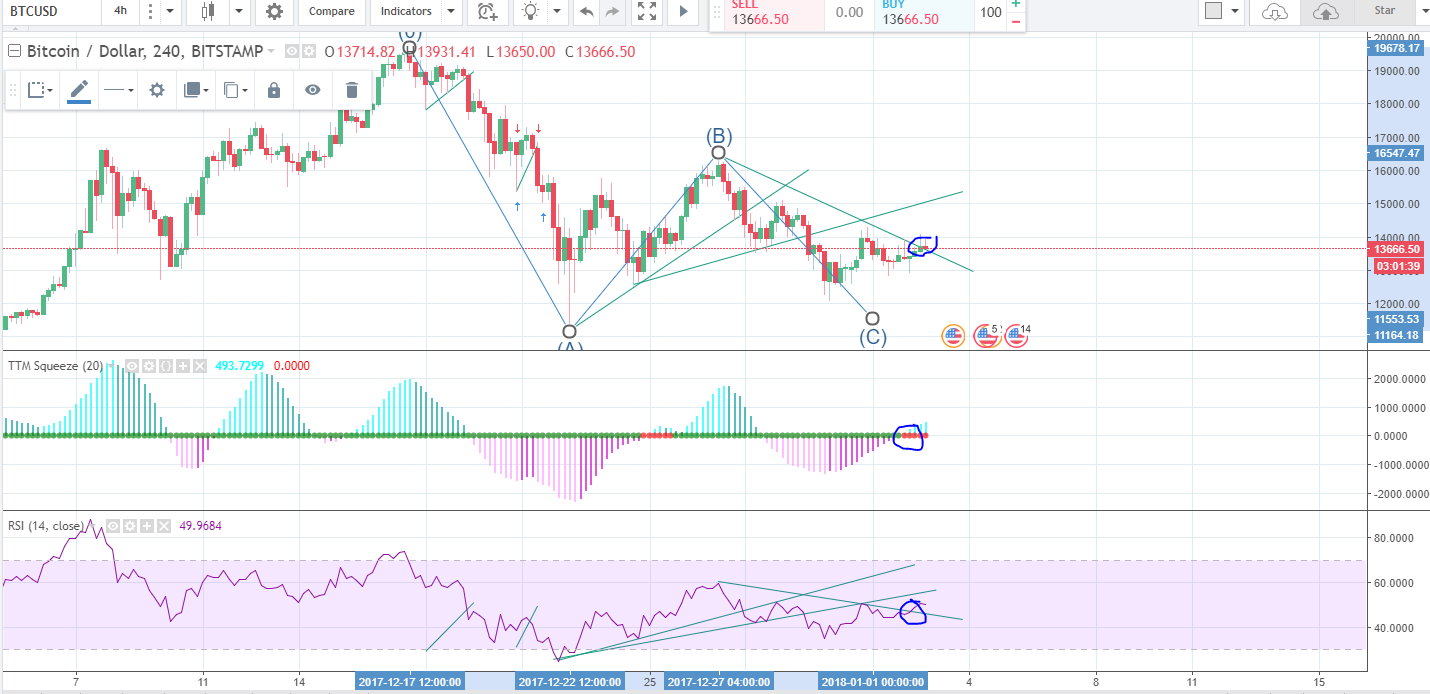Open selection template dashed-square tool
Screen dimensions: 1430x694
click(x=40, y=90)
